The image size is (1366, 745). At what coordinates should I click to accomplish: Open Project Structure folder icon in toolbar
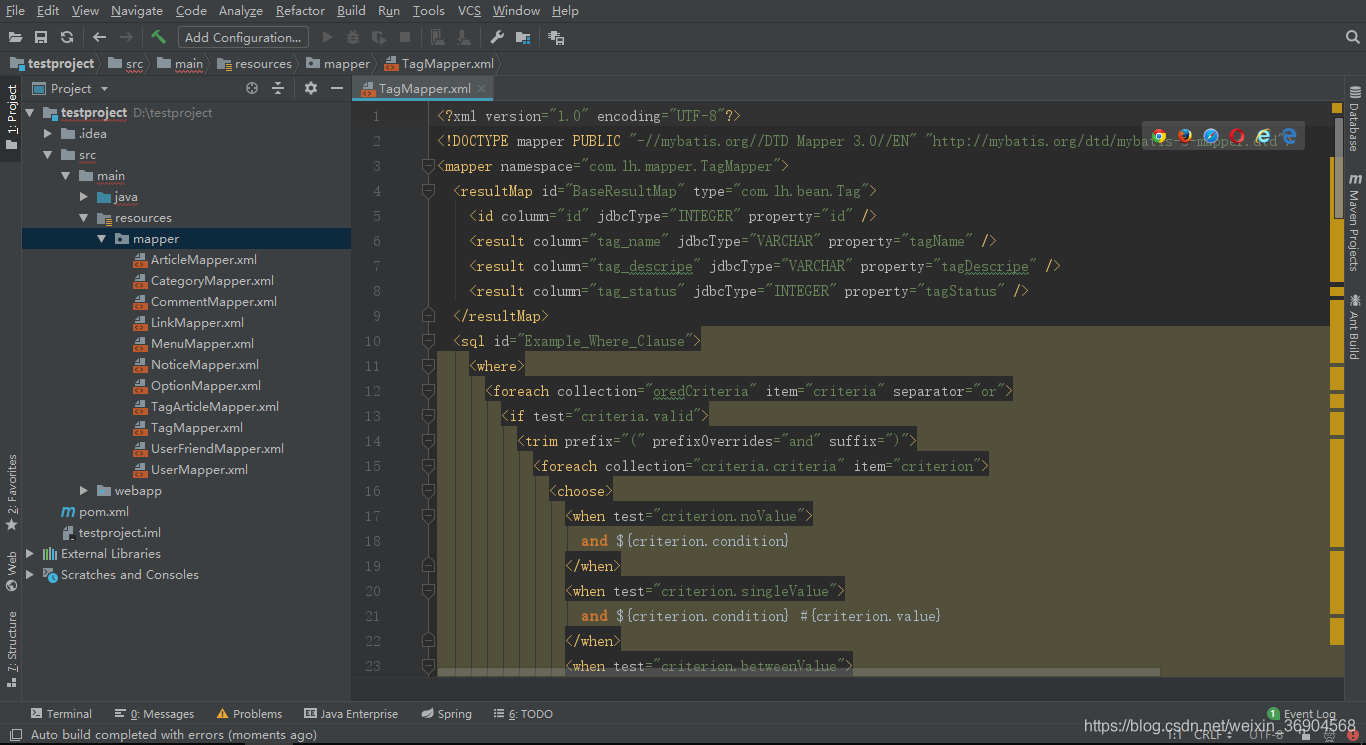[x=523, y=37]
